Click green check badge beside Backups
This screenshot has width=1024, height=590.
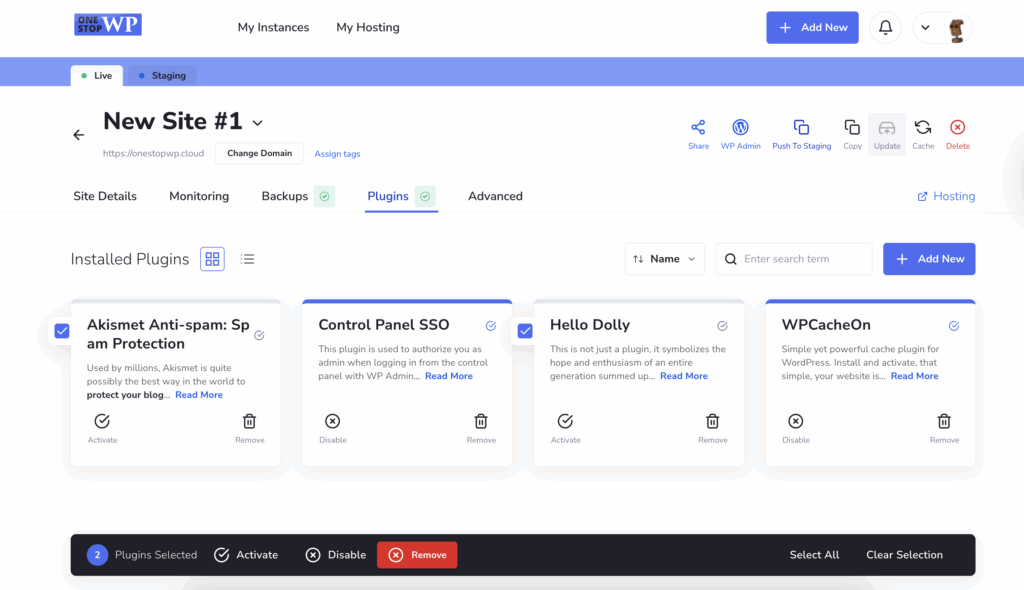(325, 196)
